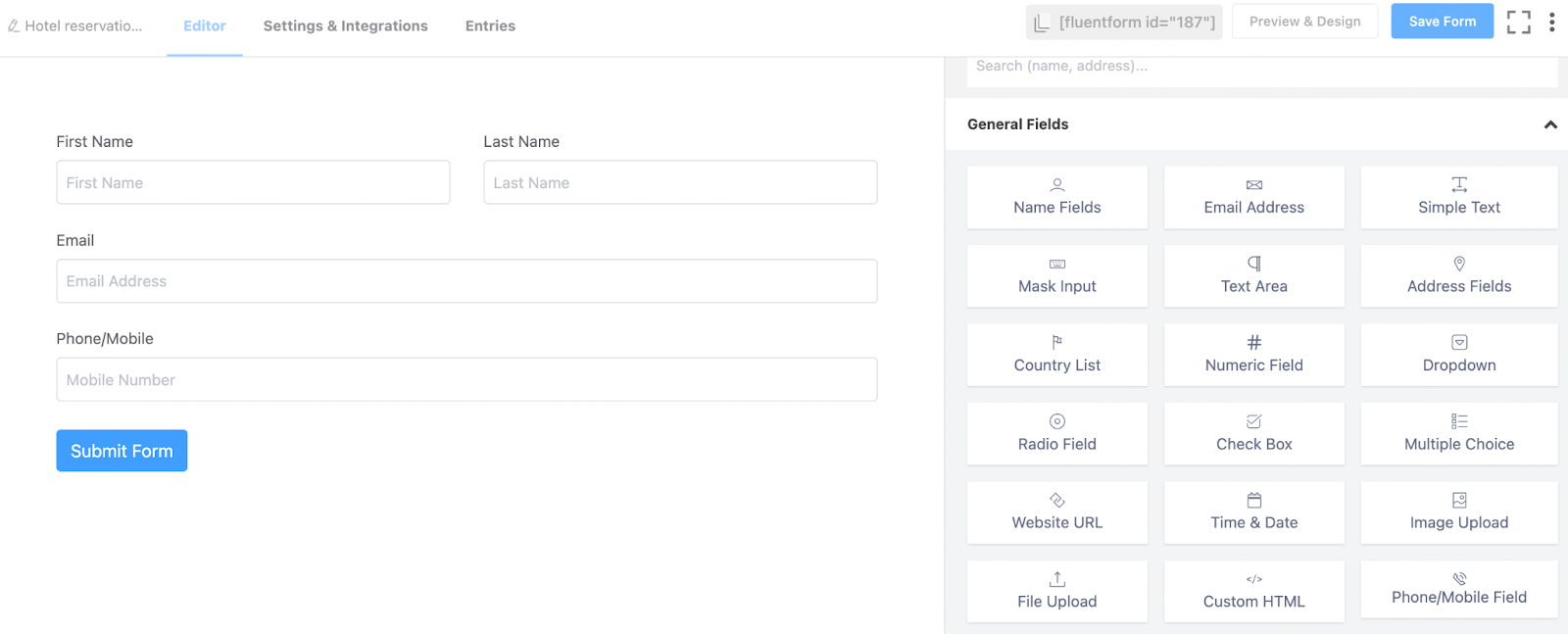Image resolution: width=1568 pixels, height=634 pixels.
Task: Add a Radio Field element
Action: [1056, 434]
